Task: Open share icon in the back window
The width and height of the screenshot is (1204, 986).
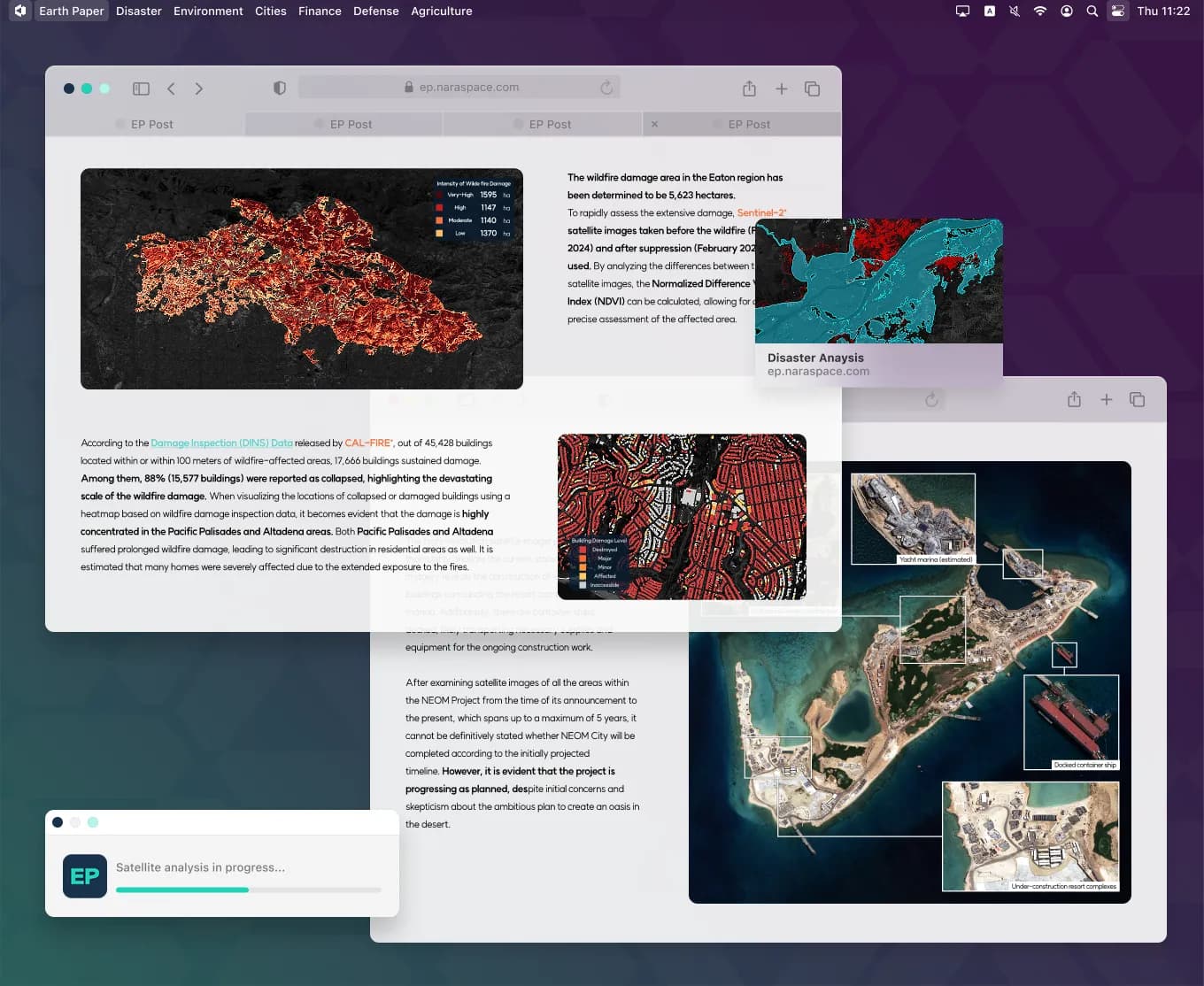Action: click(x=1074, y=400)
